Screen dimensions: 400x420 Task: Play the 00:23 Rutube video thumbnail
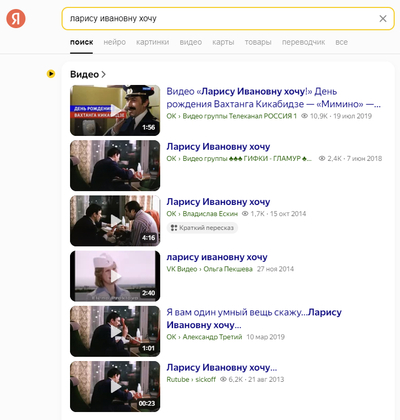(x=115, y=387)
